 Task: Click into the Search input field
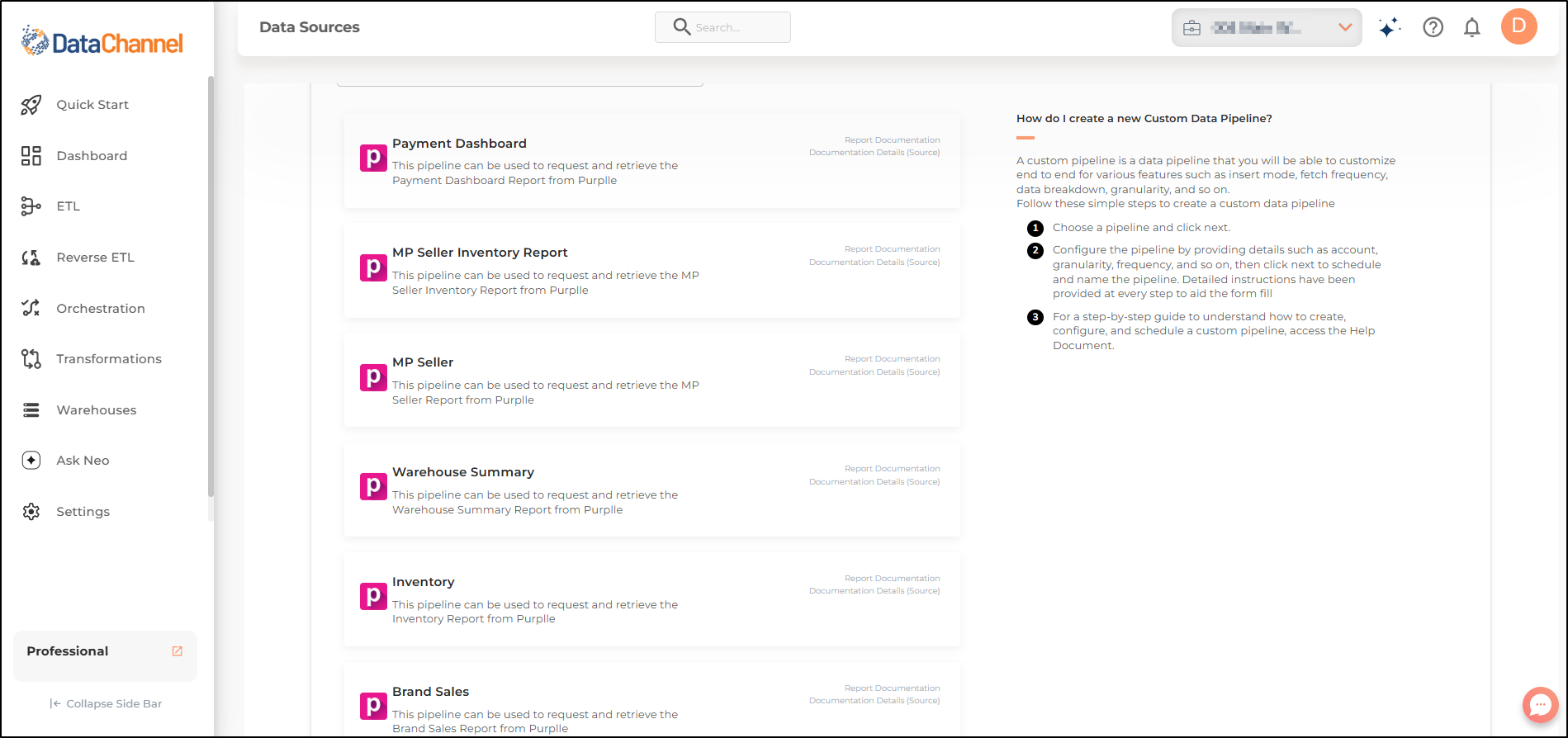coord(722,27)
